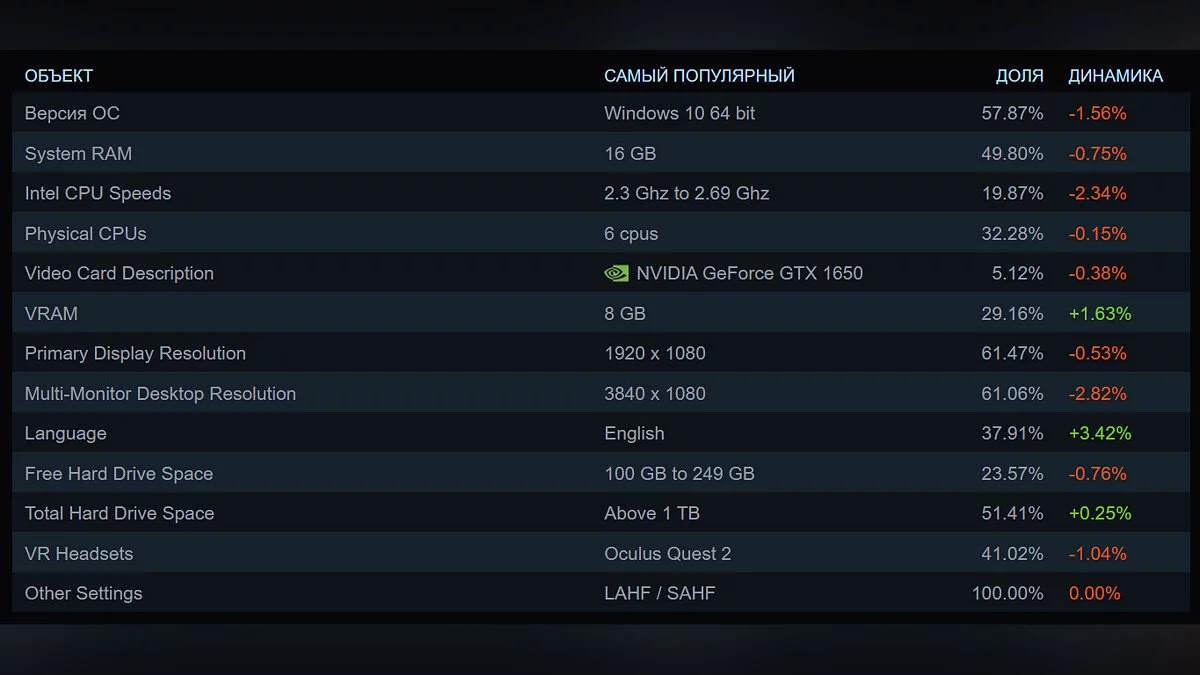Expand the Intel CPU Speeds row
1200x675 pixels.
coord(98,193)
